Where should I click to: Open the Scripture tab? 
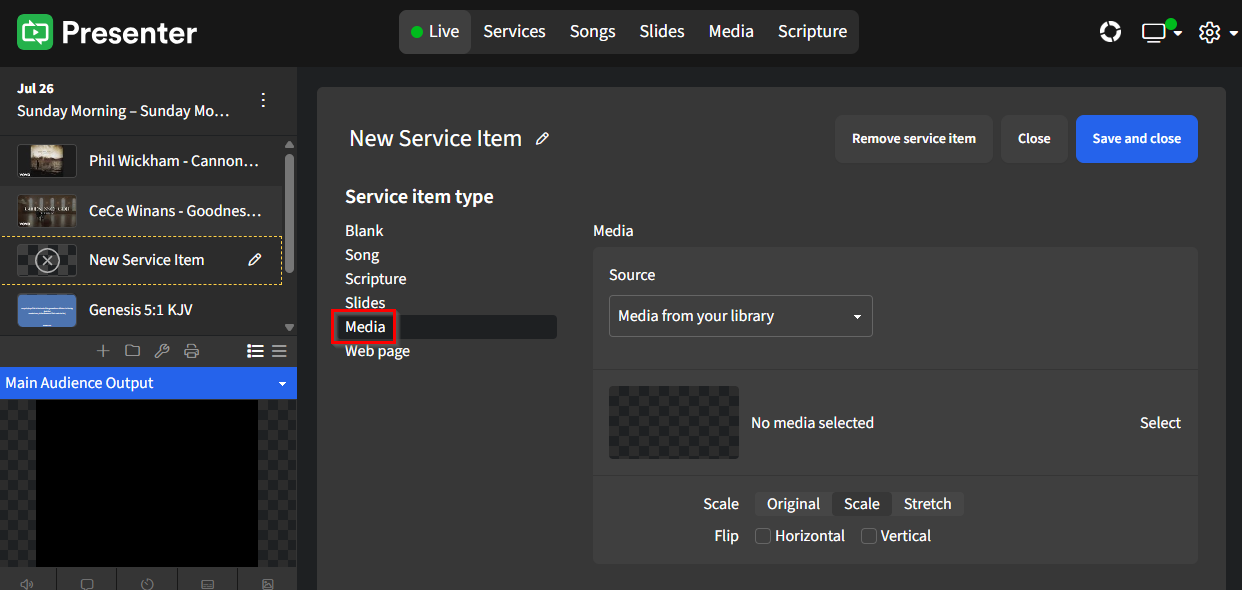click(x=813, y=32)
